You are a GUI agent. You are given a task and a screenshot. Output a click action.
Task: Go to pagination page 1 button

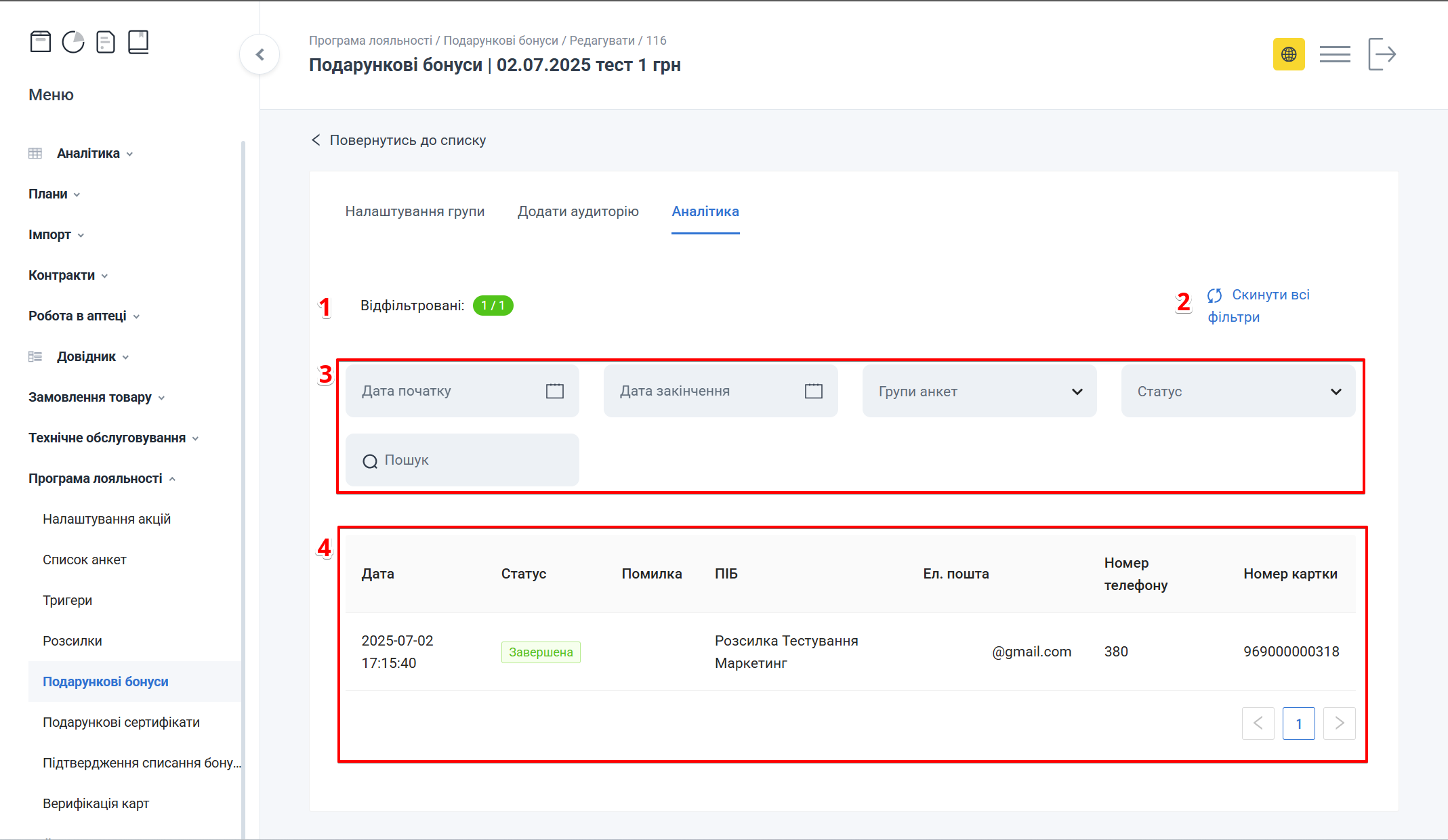tap(1298, 723)
